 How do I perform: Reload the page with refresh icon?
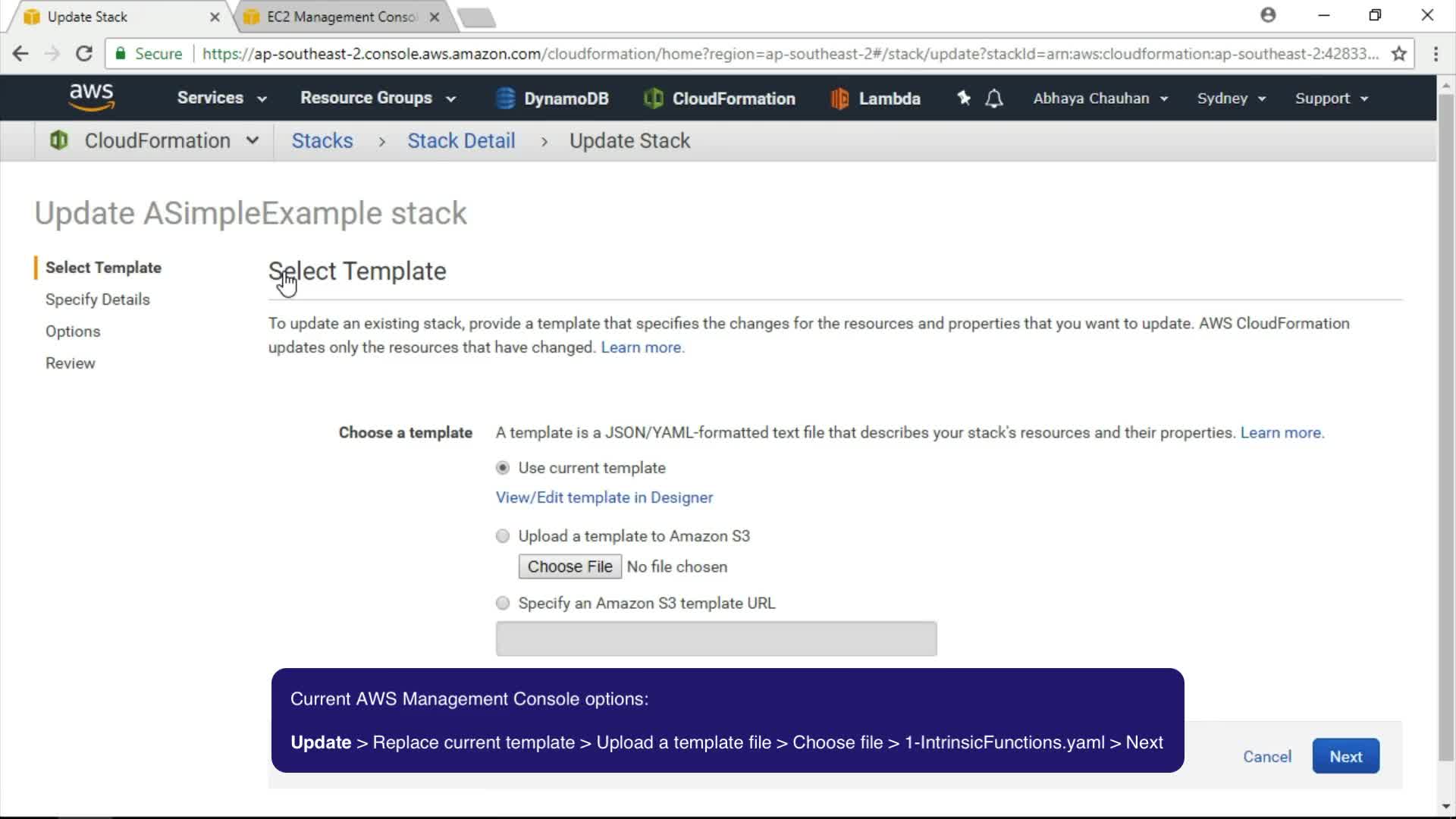tap(84, 54)
